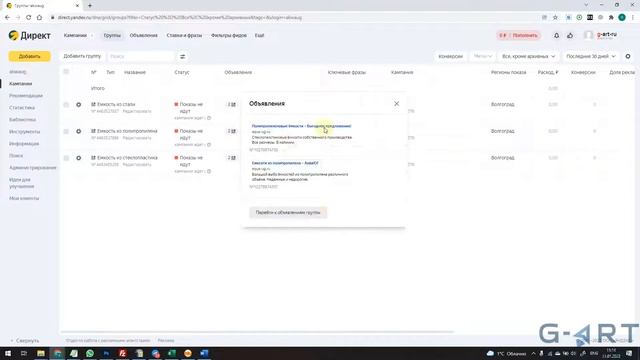Click the browser address bar
640x360 pixels.
294,18
